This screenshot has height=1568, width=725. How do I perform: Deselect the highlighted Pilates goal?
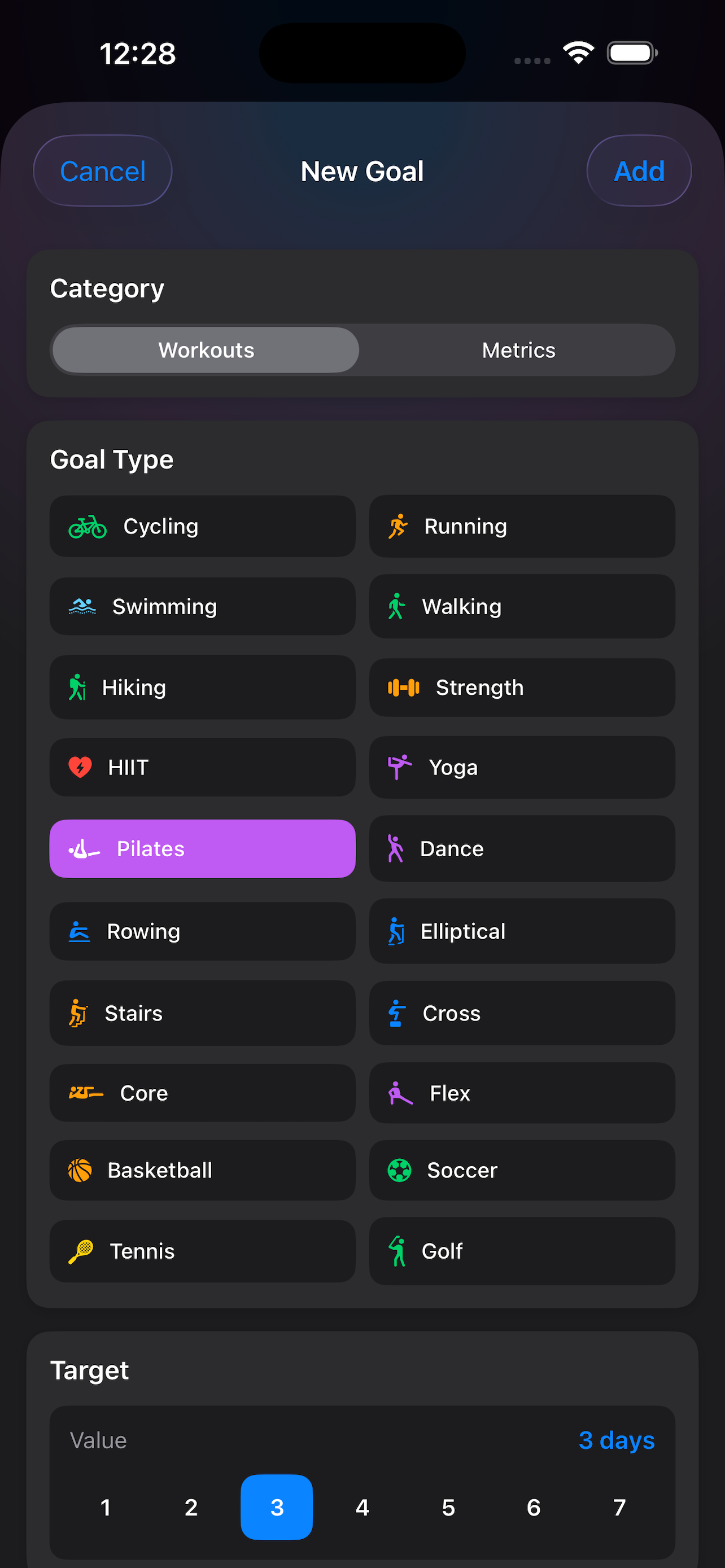point(202,848)
